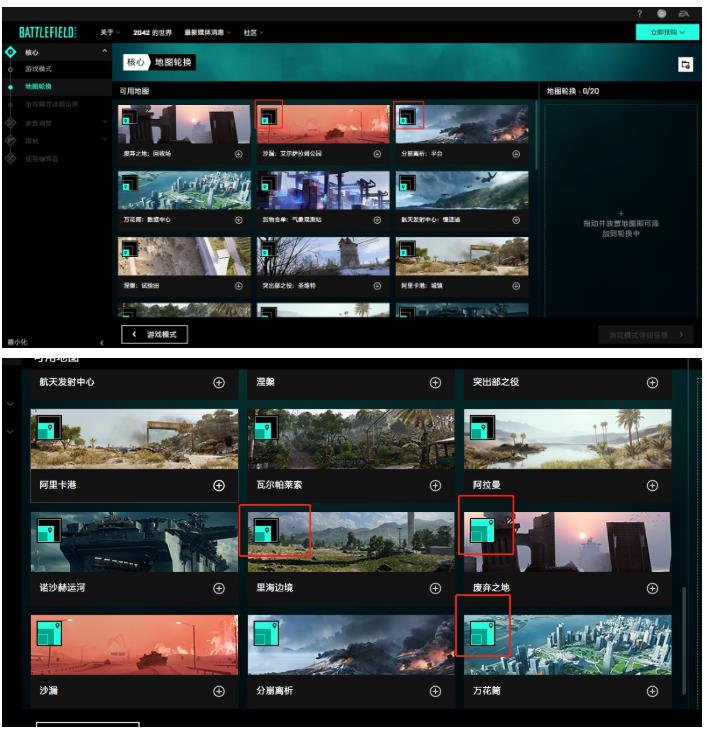Viewport: 707px width, 732px height.
Task: Add 货物仓单：气象观测站 map with its plus icon
Action: point(377,219)
